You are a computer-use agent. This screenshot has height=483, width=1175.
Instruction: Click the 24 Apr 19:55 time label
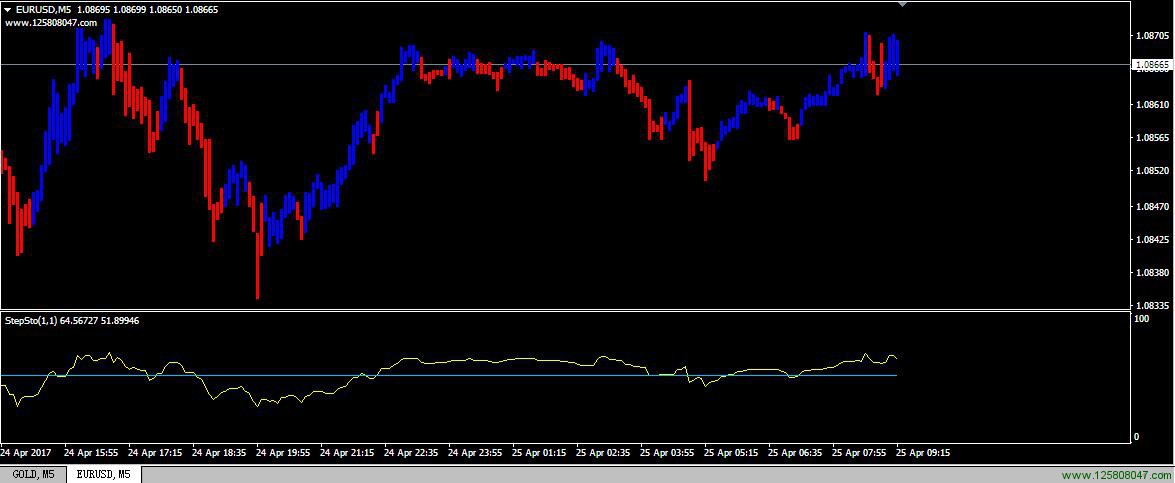(283, 453)
